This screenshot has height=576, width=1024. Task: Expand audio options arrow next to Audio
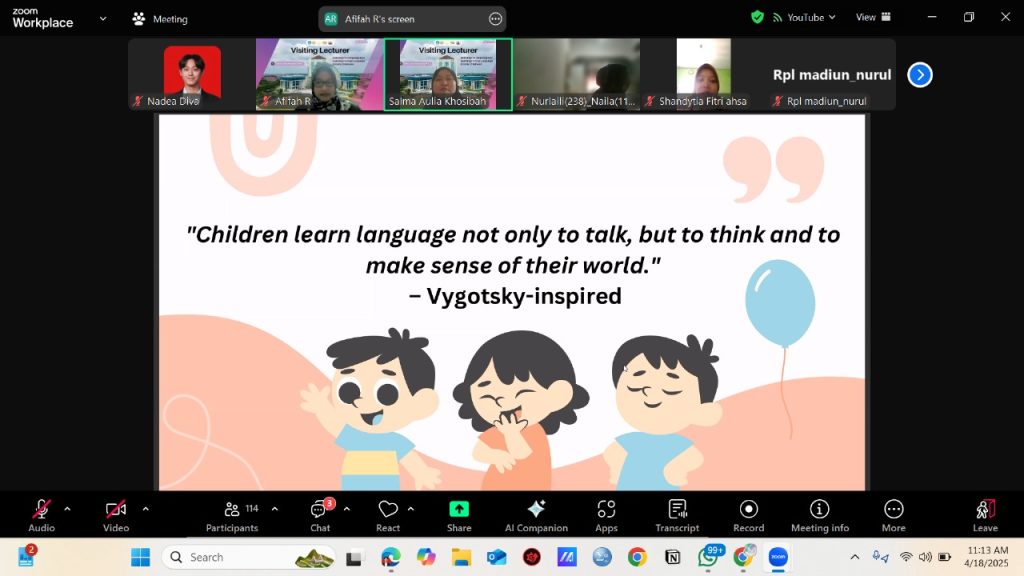click(x=67, y=509)
